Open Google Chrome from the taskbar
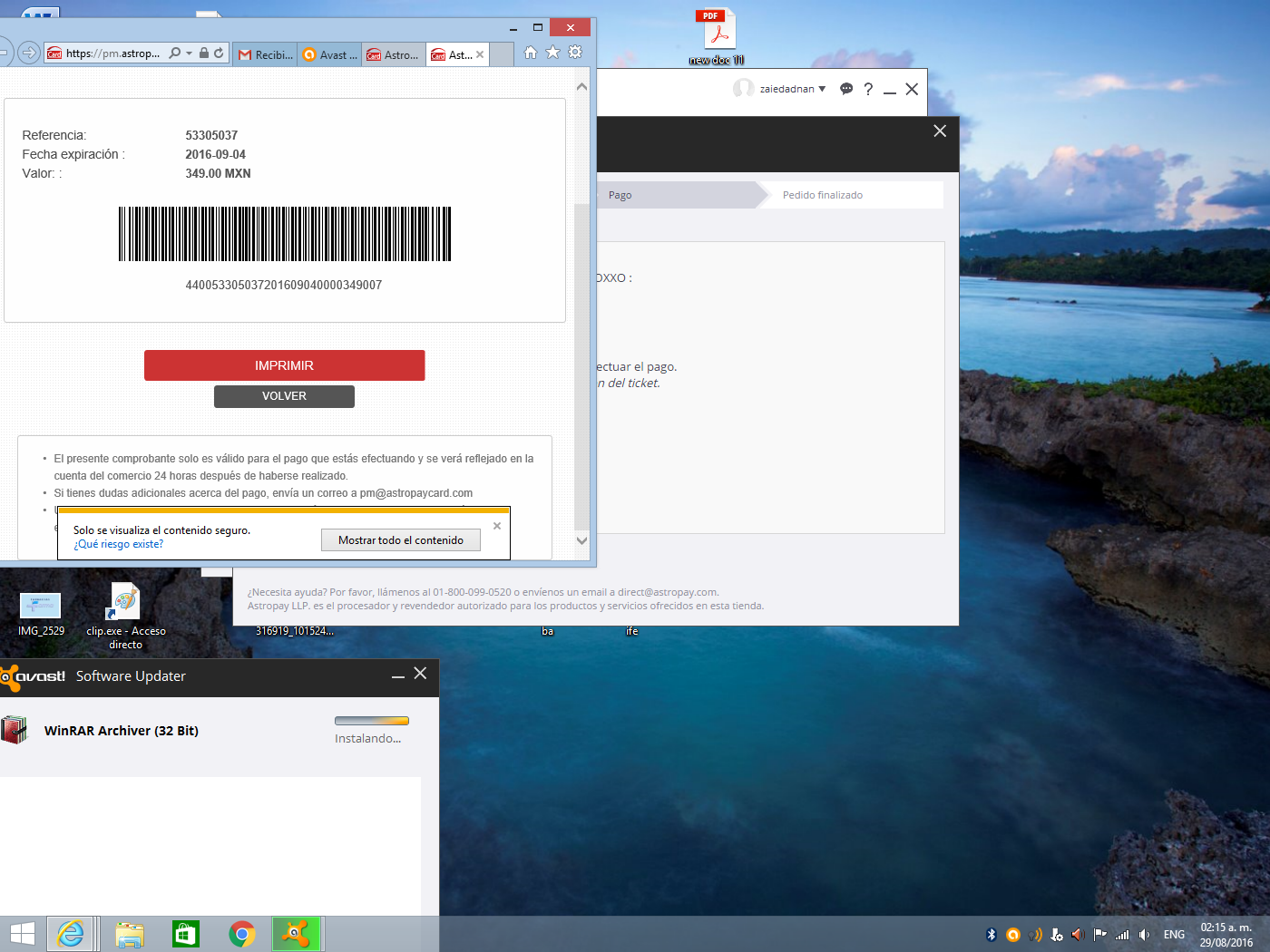 242,934
